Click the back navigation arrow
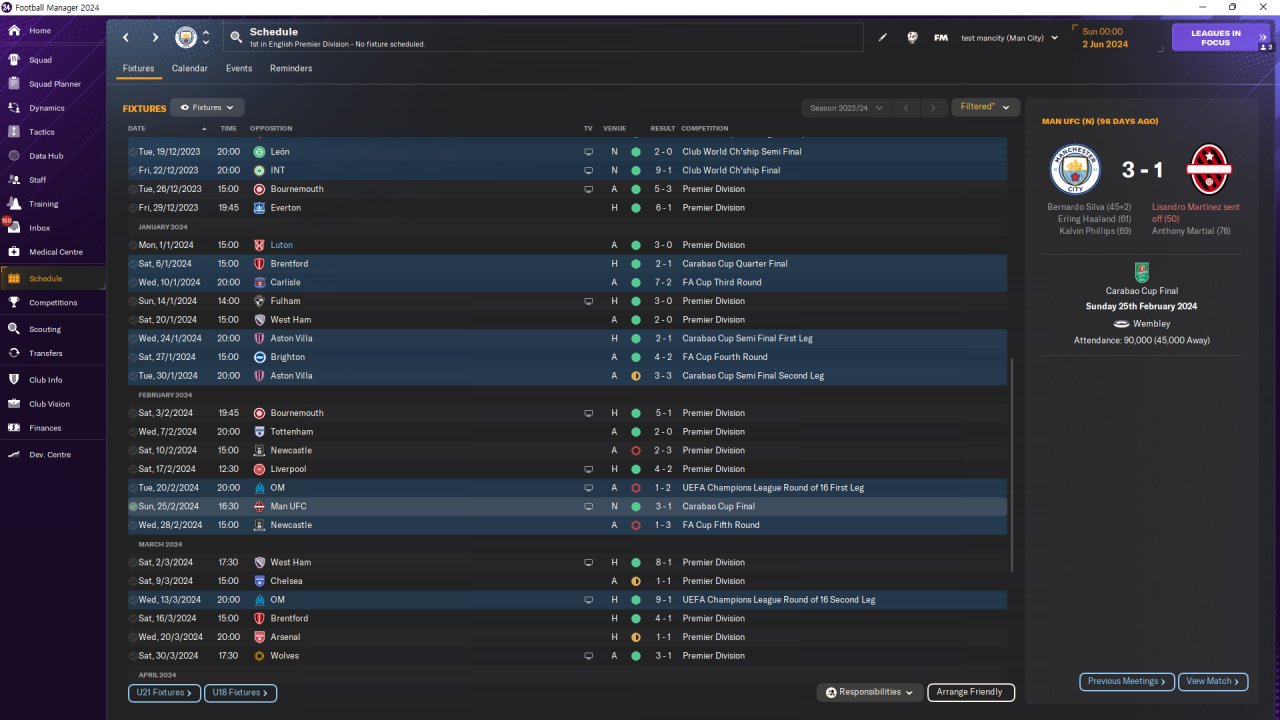 click(x=126, y=38)
